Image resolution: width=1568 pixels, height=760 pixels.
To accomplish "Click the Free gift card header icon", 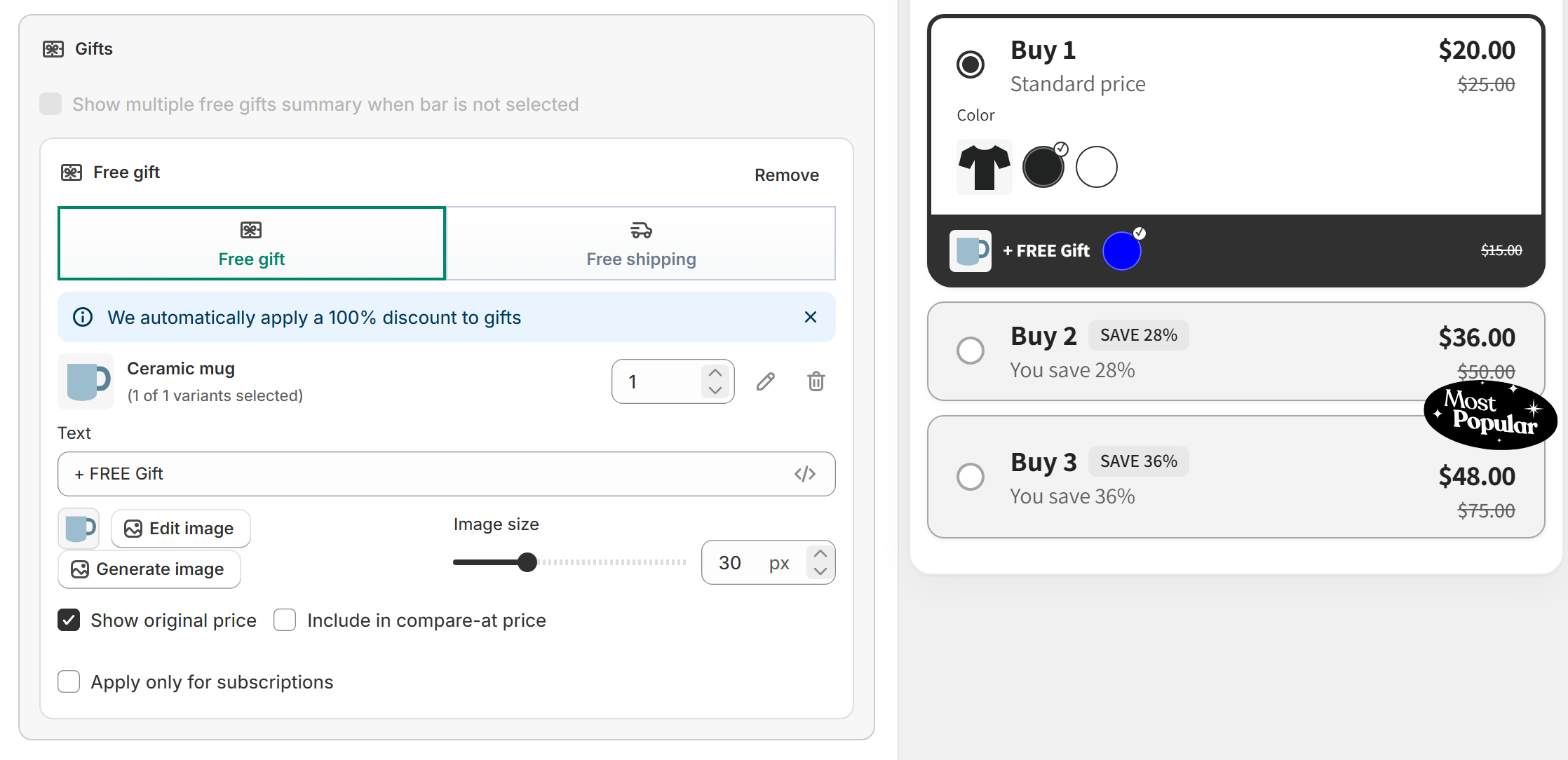I will [x=72, y=172].
